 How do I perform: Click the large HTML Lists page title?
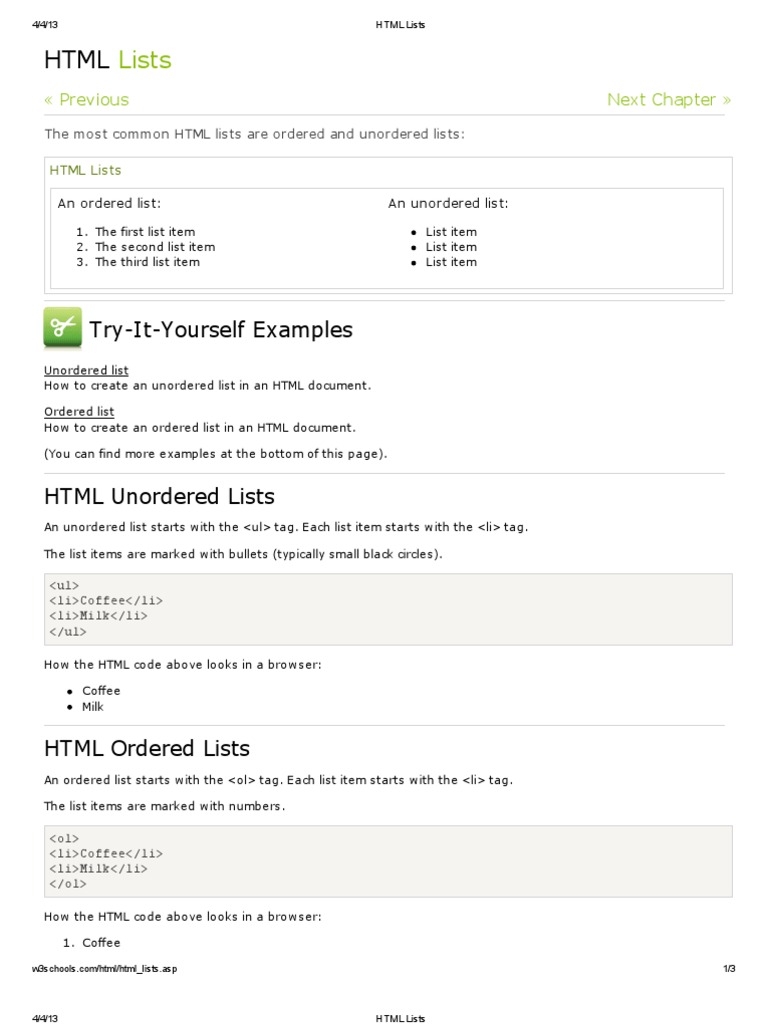pyautogui.click(x=107, y=60)
